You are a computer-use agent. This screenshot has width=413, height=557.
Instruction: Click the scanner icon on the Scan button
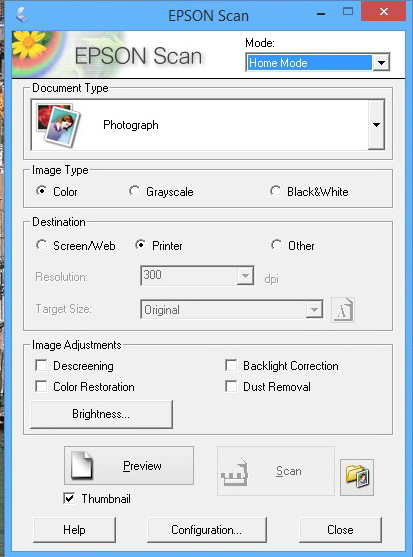coord(234,472)
